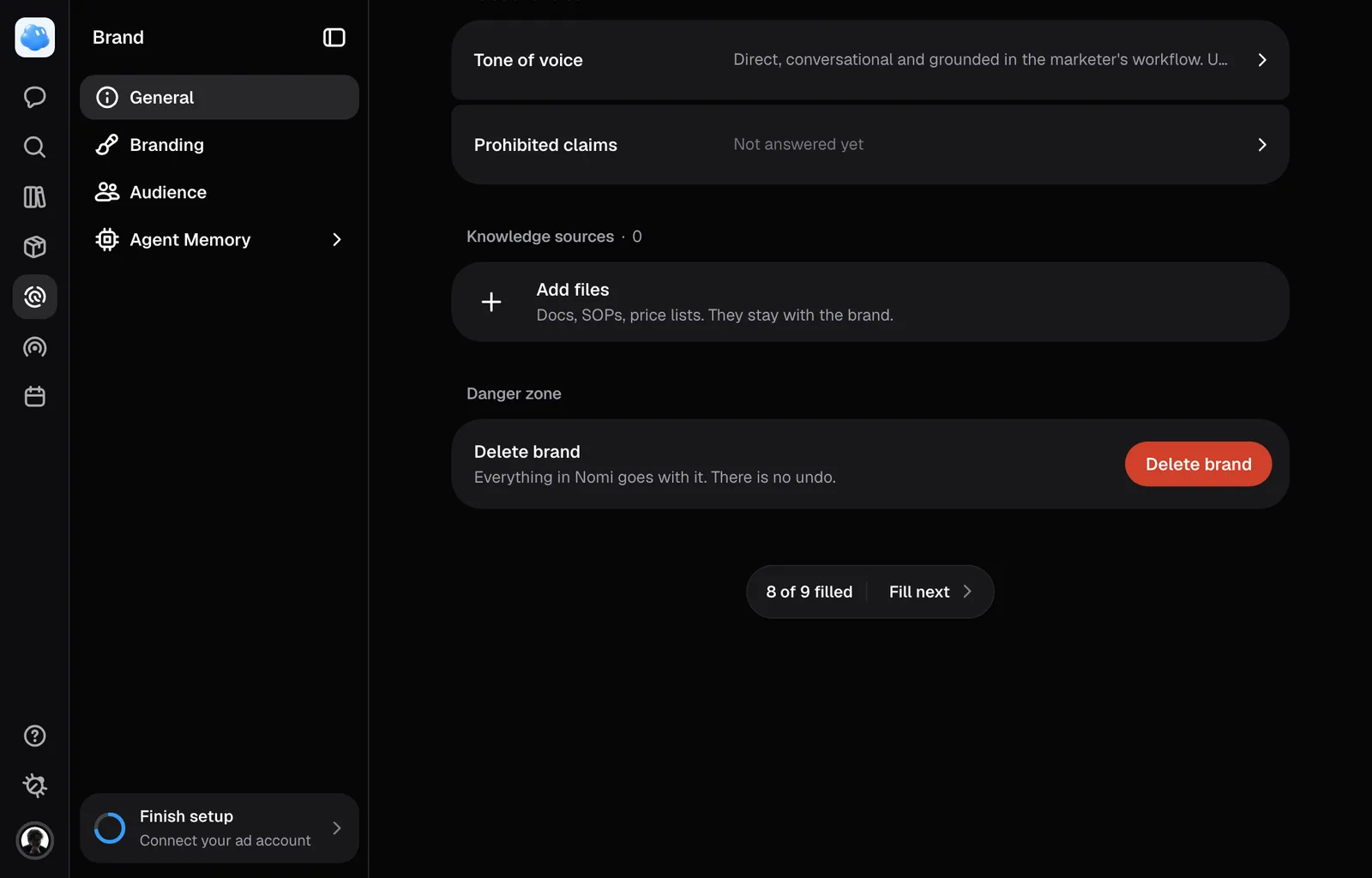Open the search magnifier icon
This screenshot has width=1372, height=878.
coord(35,147)
